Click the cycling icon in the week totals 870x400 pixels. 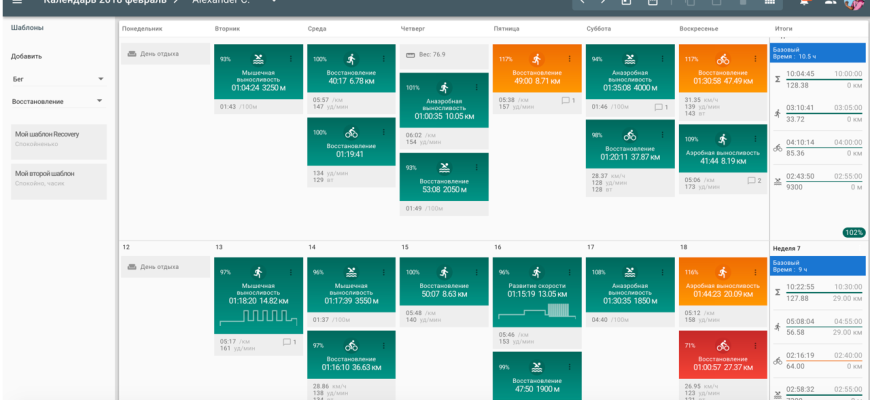[778, 148]
